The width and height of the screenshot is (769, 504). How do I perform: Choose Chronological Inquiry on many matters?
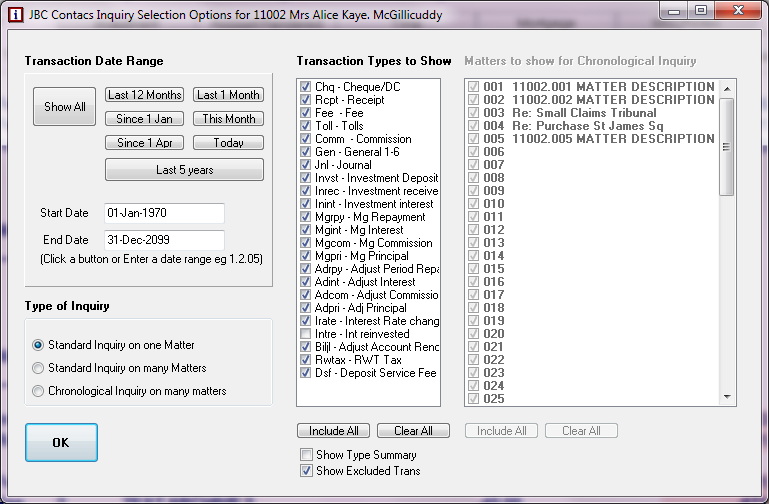tap(39, 391)
